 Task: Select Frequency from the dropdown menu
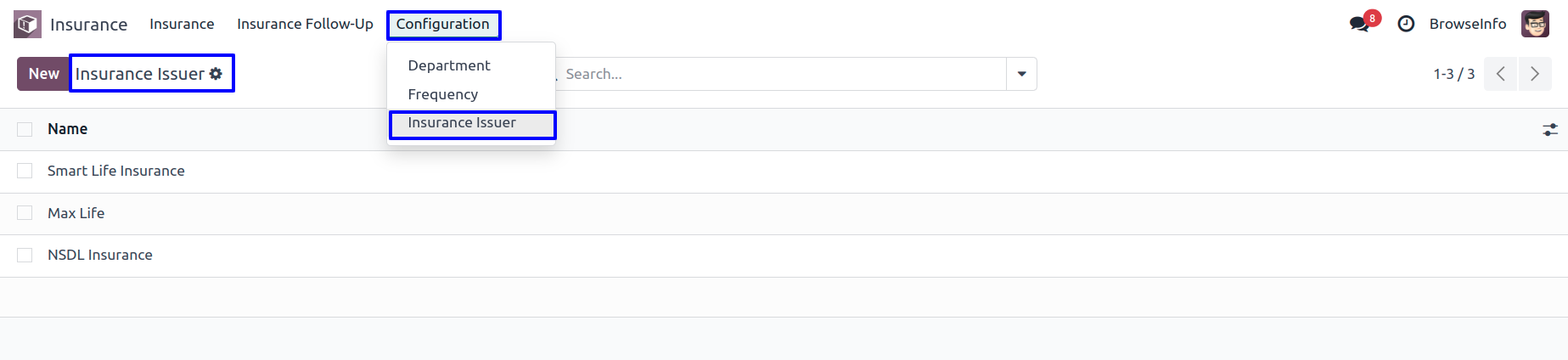(443, 94)
